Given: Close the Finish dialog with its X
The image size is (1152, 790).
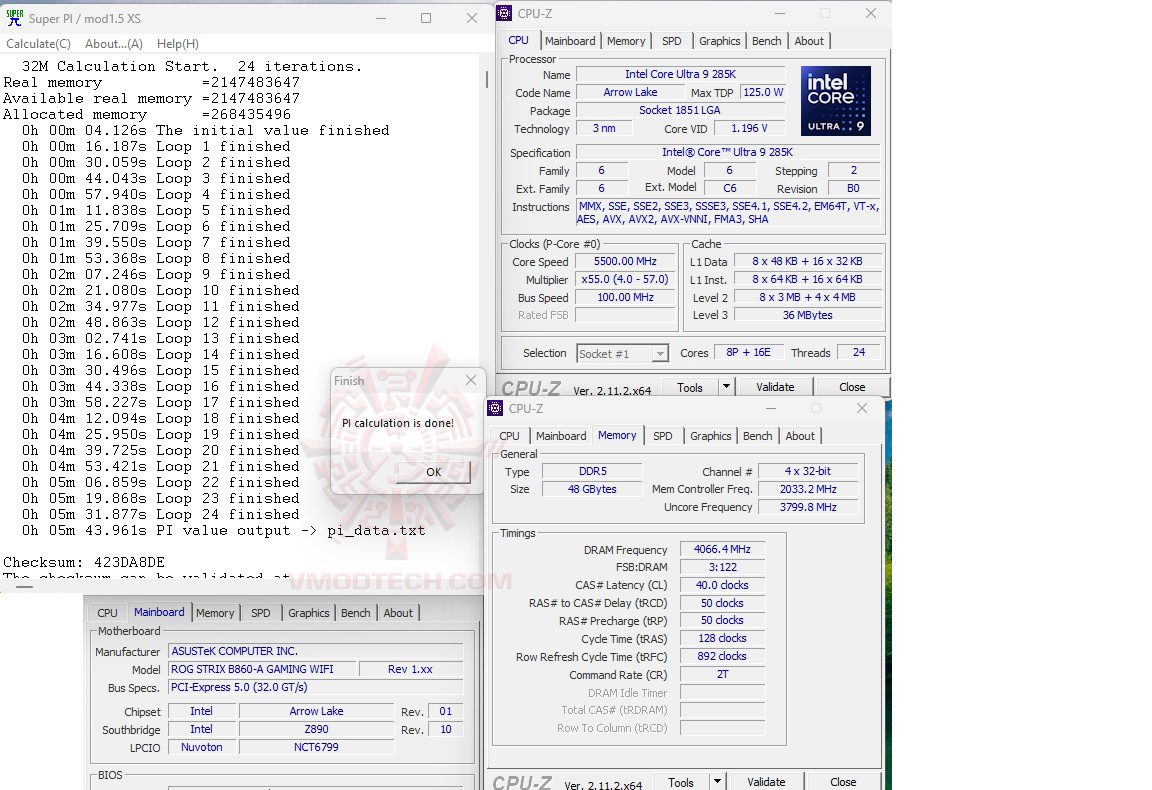Looking at the screenshot, I should 471,380.
